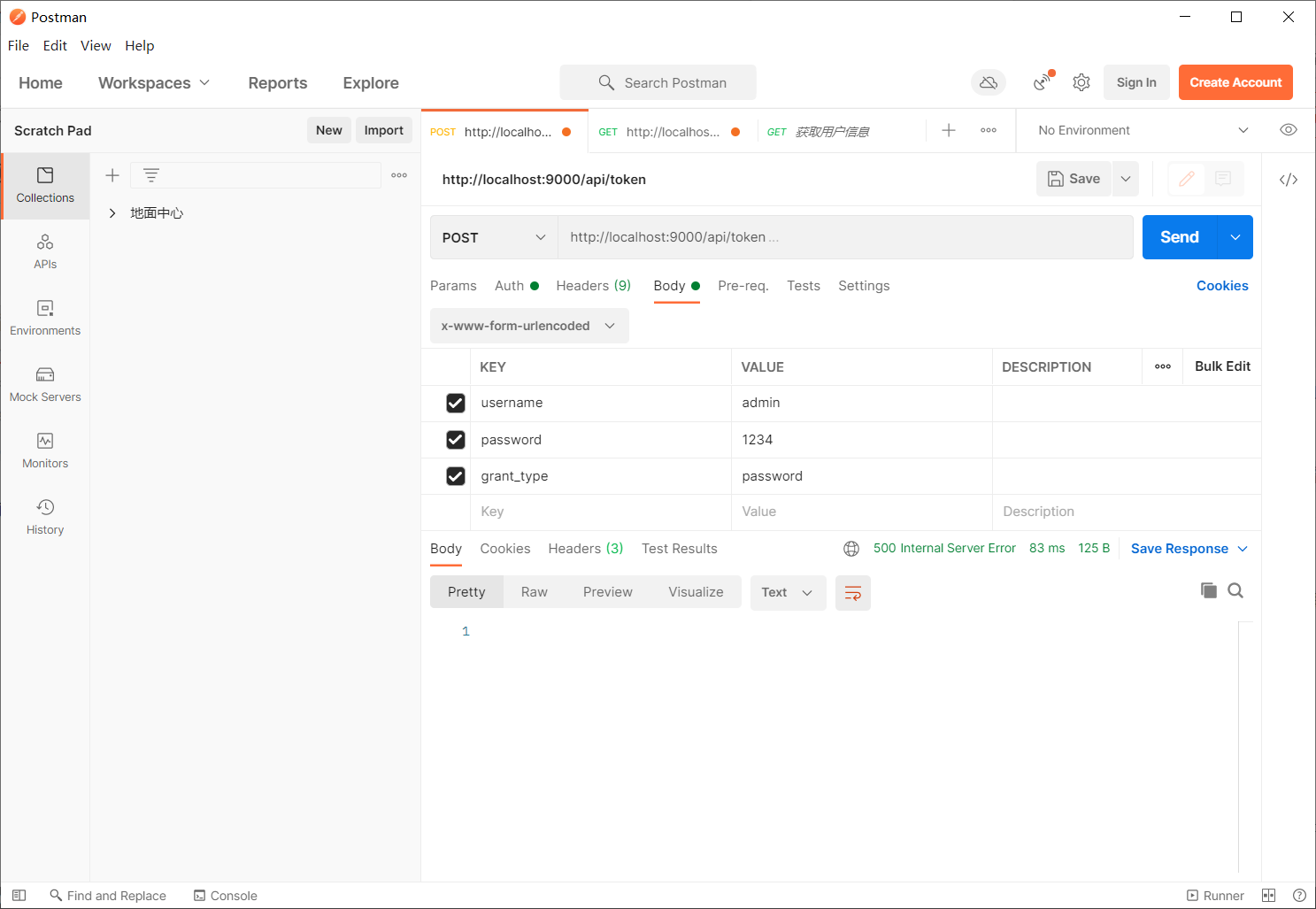This screenshot has width=1316, height=909.
Task: Switch to the request Headers (9) tab
Action: tap(593, 286)
